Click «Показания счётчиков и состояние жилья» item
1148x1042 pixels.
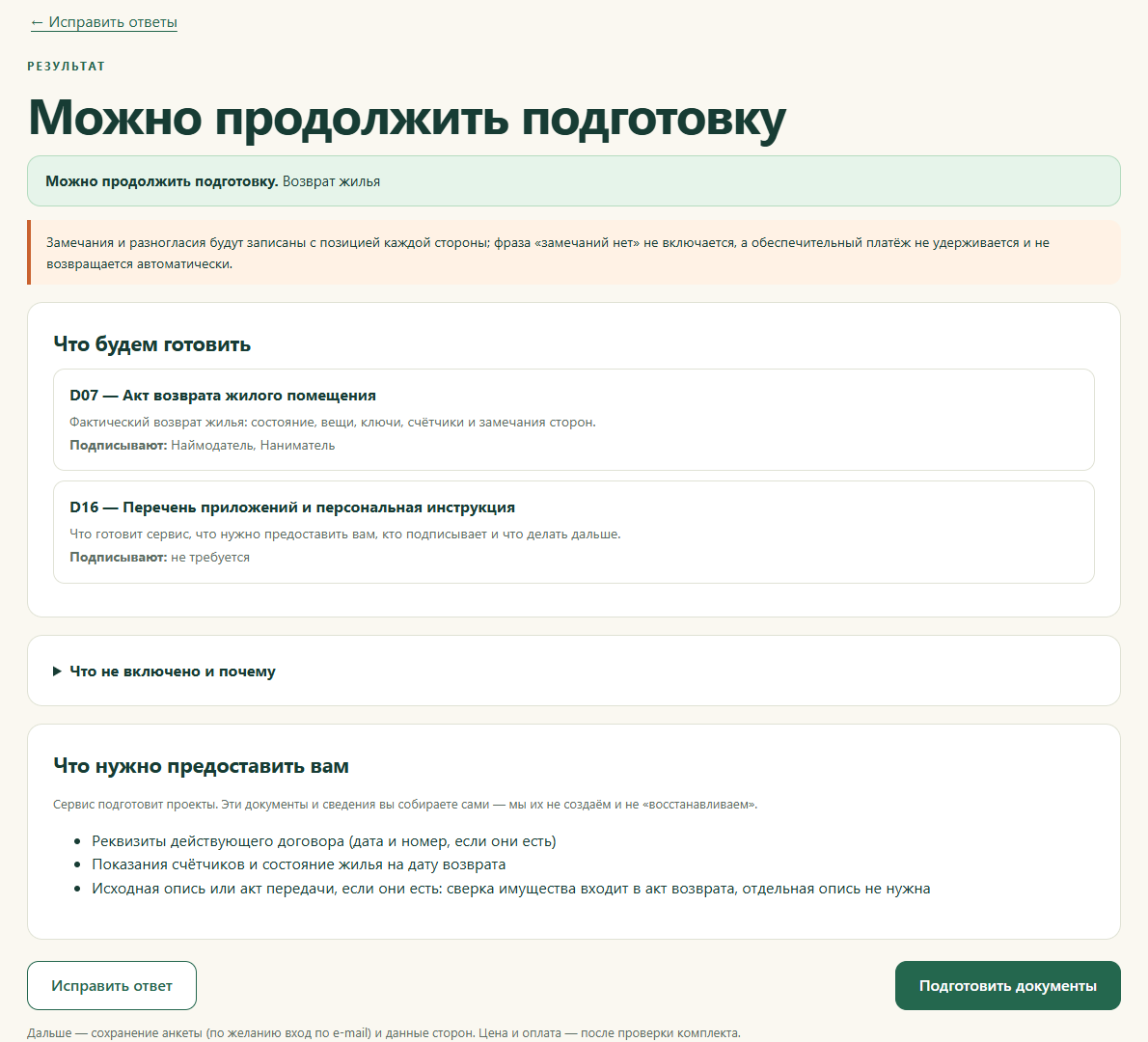pyautogui.click(x=299, y=864)
